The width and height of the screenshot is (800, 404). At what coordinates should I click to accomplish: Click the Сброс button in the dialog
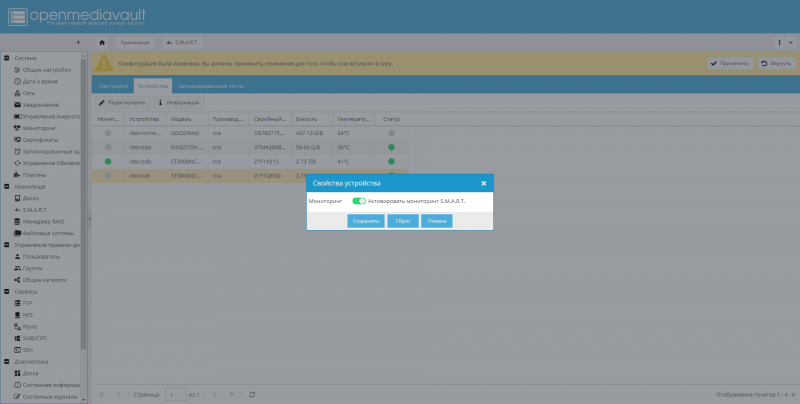coord(403,221)
